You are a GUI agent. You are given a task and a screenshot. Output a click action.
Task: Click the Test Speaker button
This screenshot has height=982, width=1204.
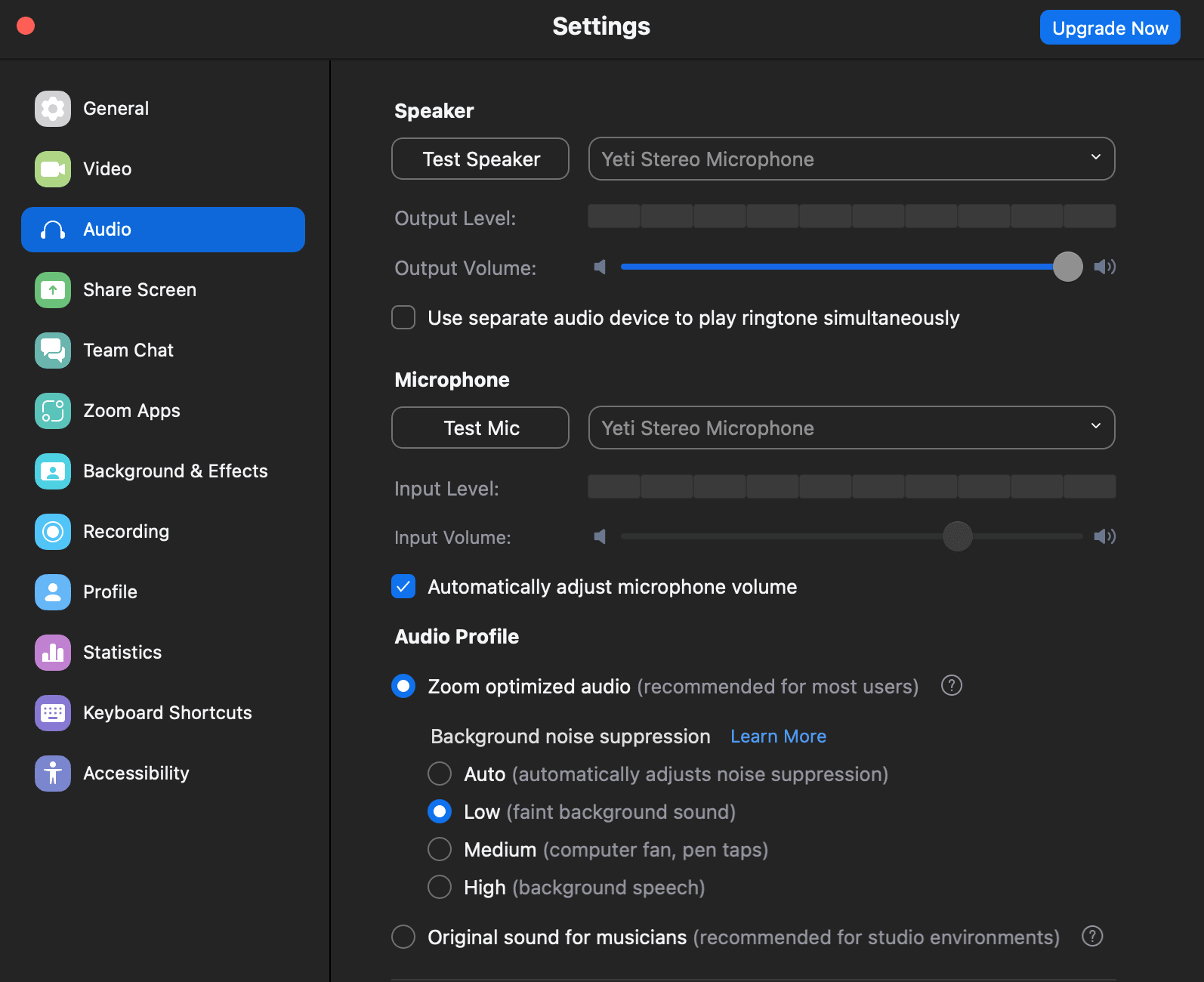point(480,159)
